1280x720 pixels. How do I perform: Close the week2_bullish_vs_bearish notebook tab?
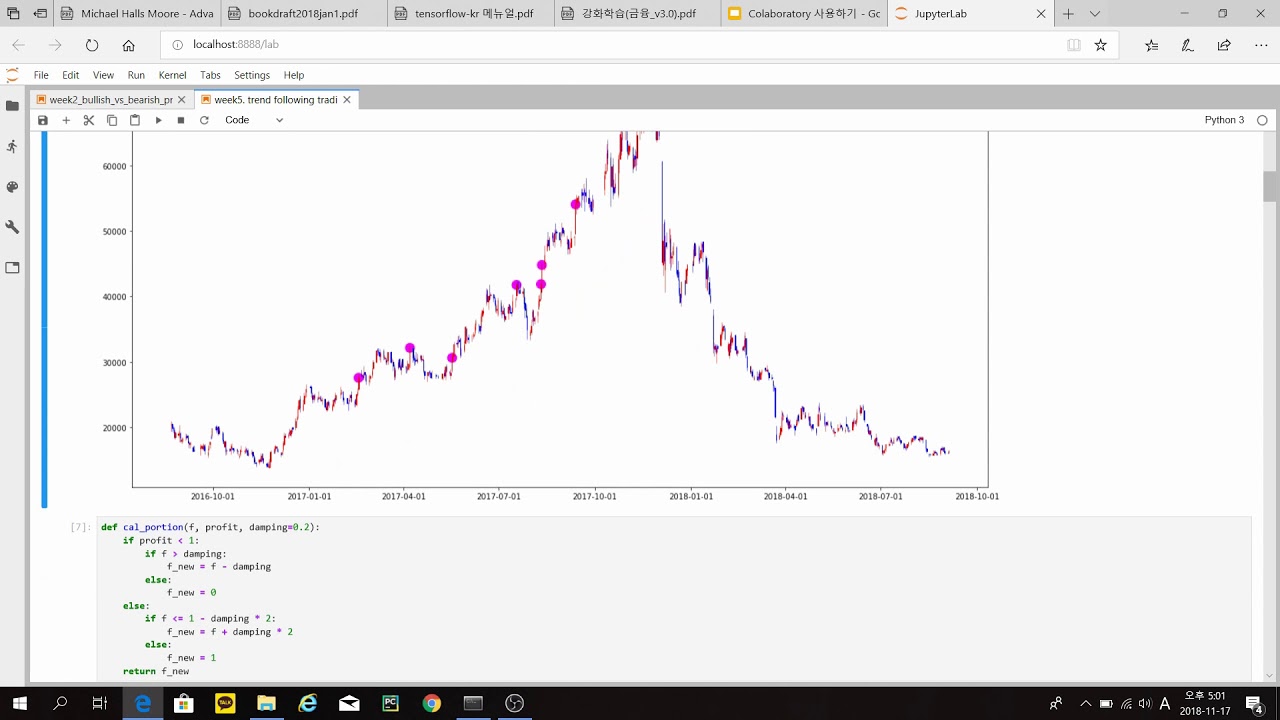point(182,100)
